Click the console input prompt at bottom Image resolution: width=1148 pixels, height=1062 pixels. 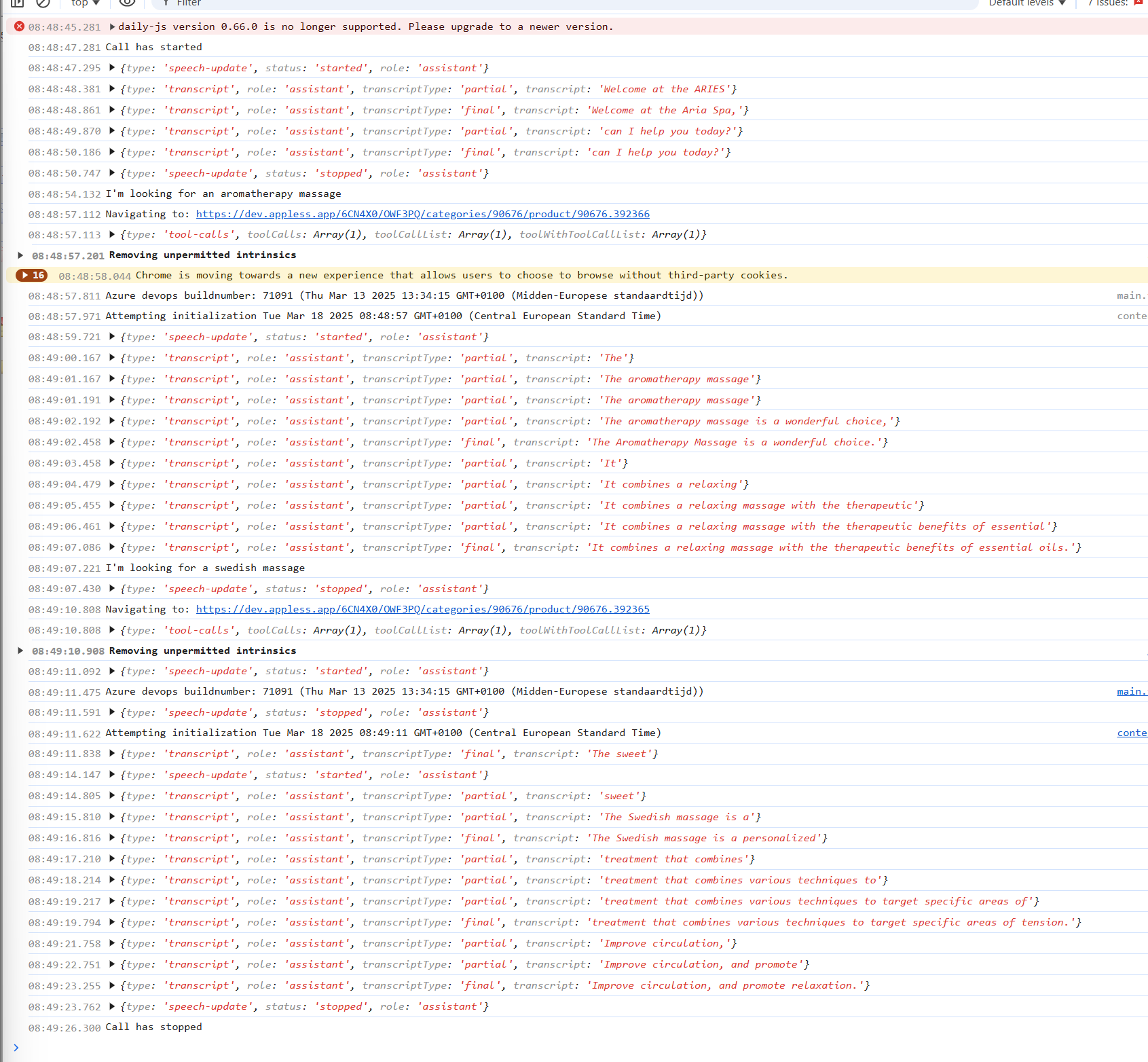click(x=577, y=1047)
